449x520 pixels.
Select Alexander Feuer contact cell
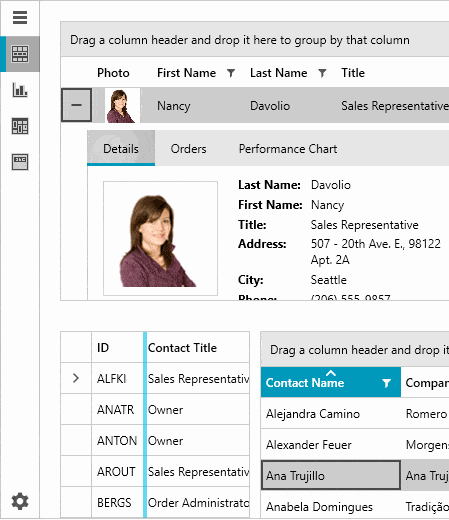(331, 445)
